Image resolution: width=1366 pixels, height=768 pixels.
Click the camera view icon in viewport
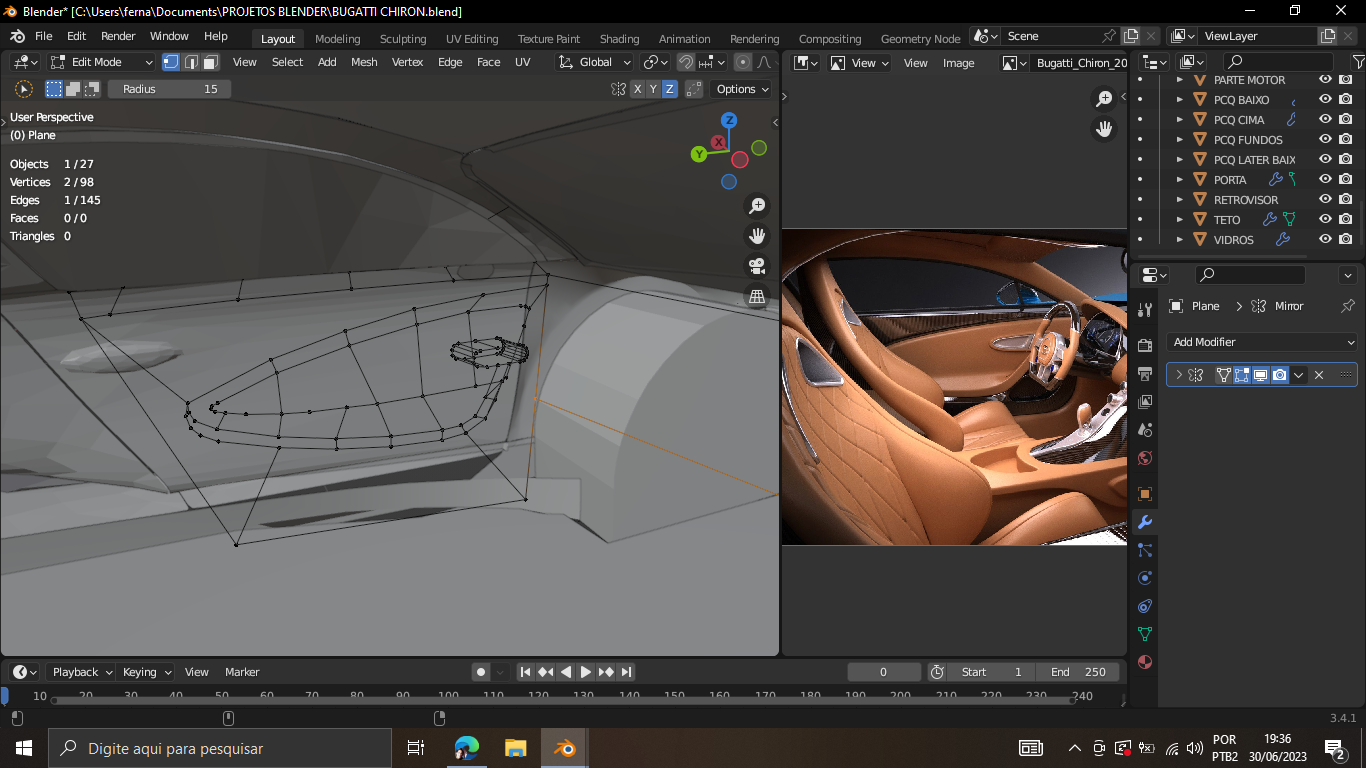(757, 266)
